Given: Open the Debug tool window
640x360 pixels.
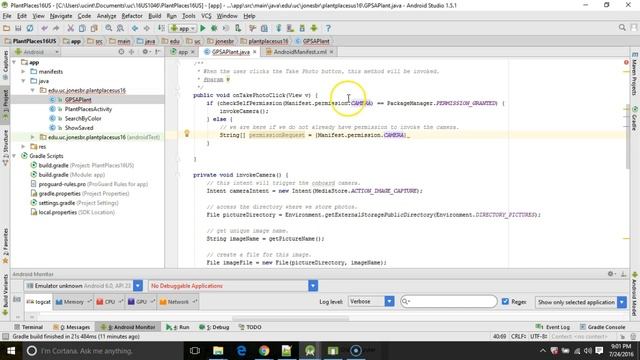Looking at the screenshot, I should click(x=214, y=327).
